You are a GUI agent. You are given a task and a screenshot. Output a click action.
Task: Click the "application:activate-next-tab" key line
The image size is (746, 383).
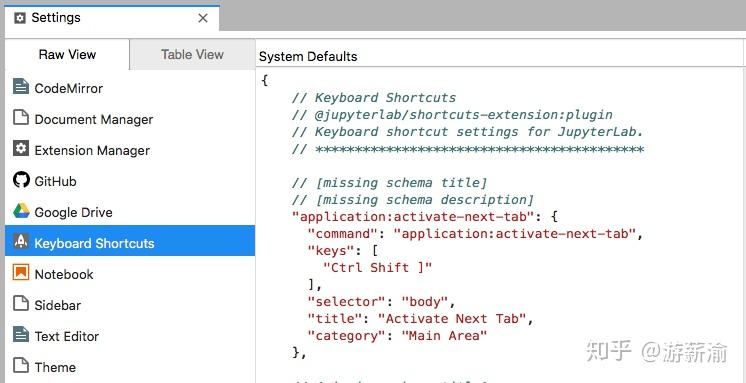[x=424, y=217]
